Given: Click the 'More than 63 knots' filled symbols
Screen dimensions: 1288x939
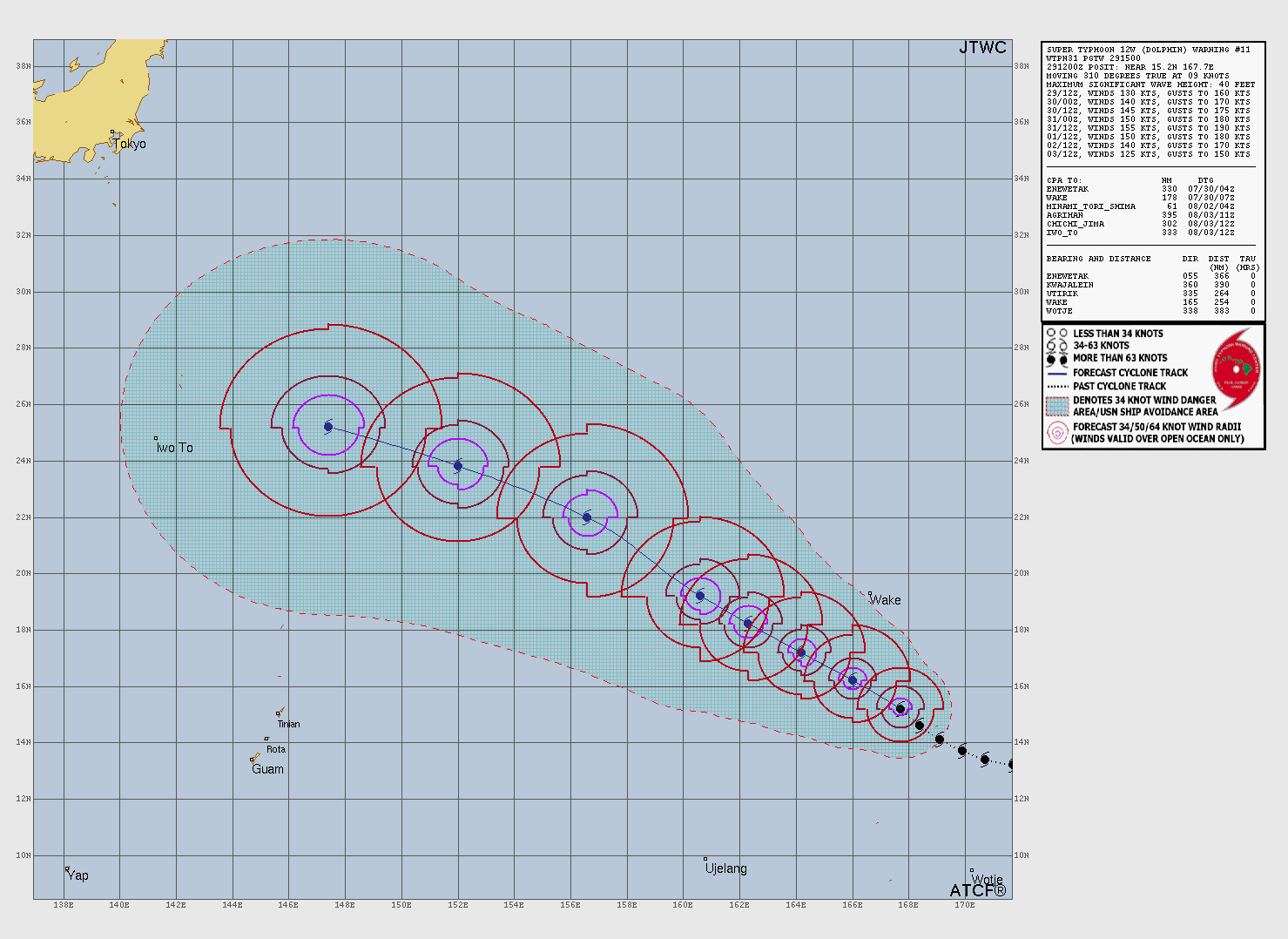Looking at the screenshot, I should pos(1056,359).
